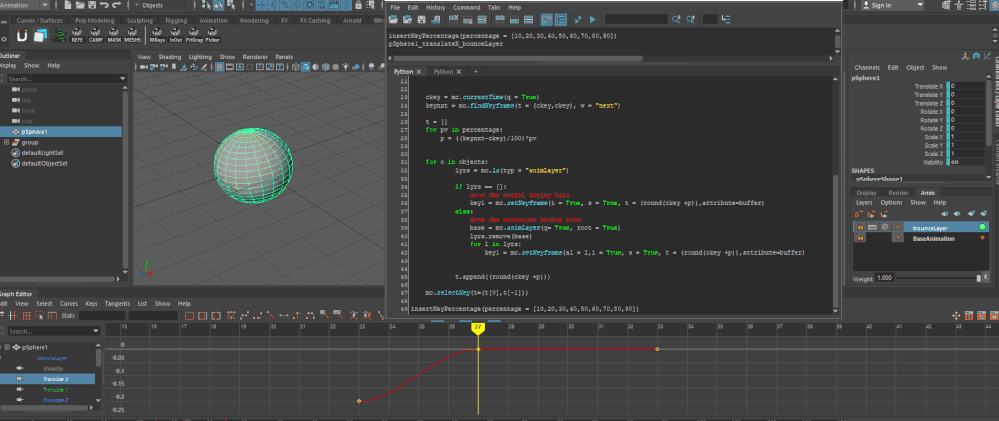Screen dimensions: 999x421
Task: Toggle Show Both panes icon in Script Editor
Action: [529, 19]
